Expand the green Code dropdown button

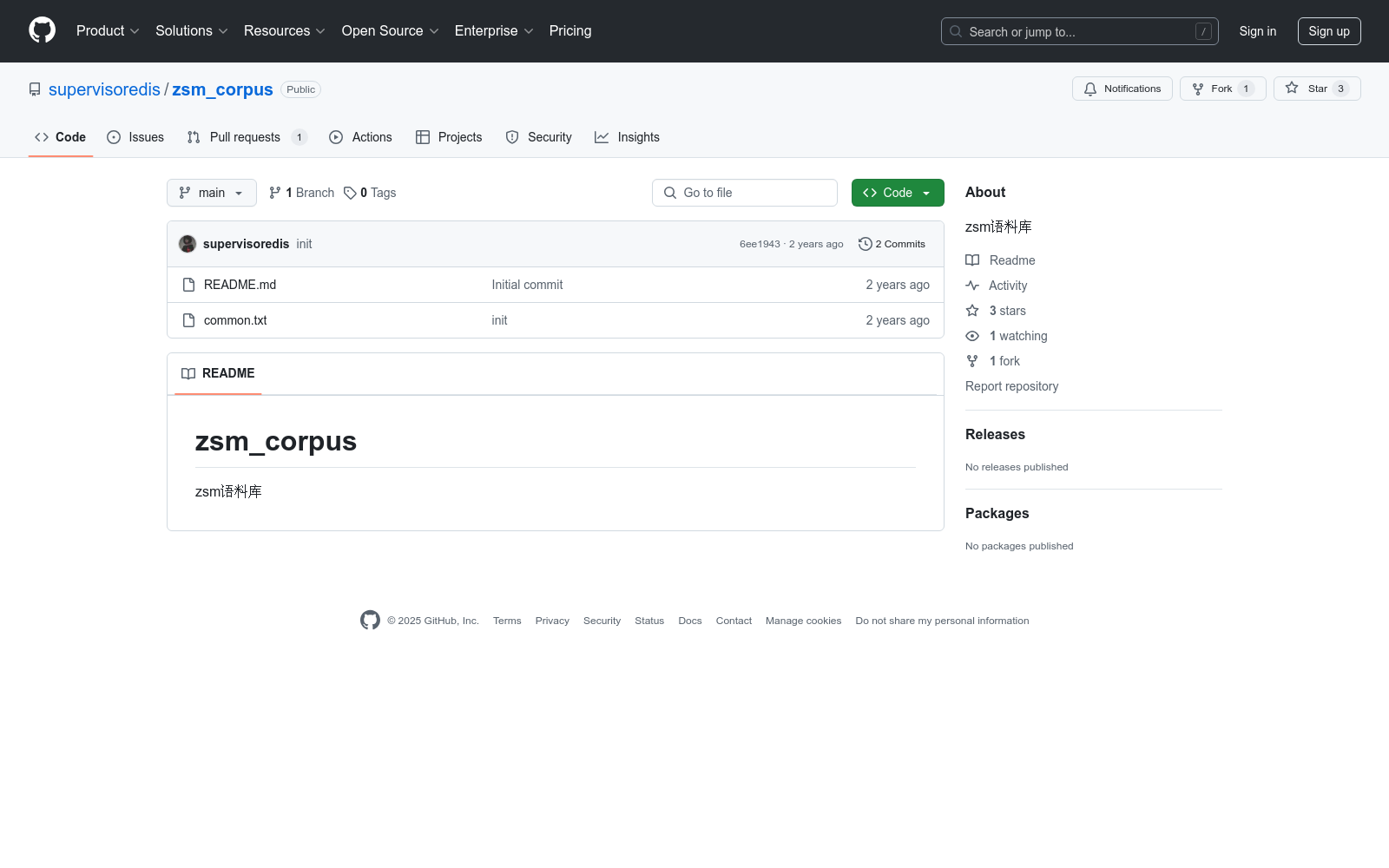pos(898,193)
